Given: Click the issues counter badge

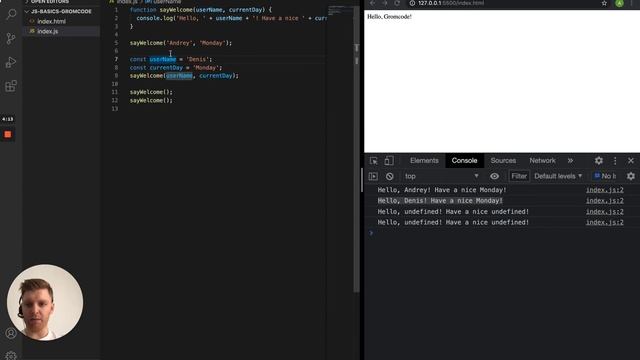Looking at the screenshot, I should [605, 176].
